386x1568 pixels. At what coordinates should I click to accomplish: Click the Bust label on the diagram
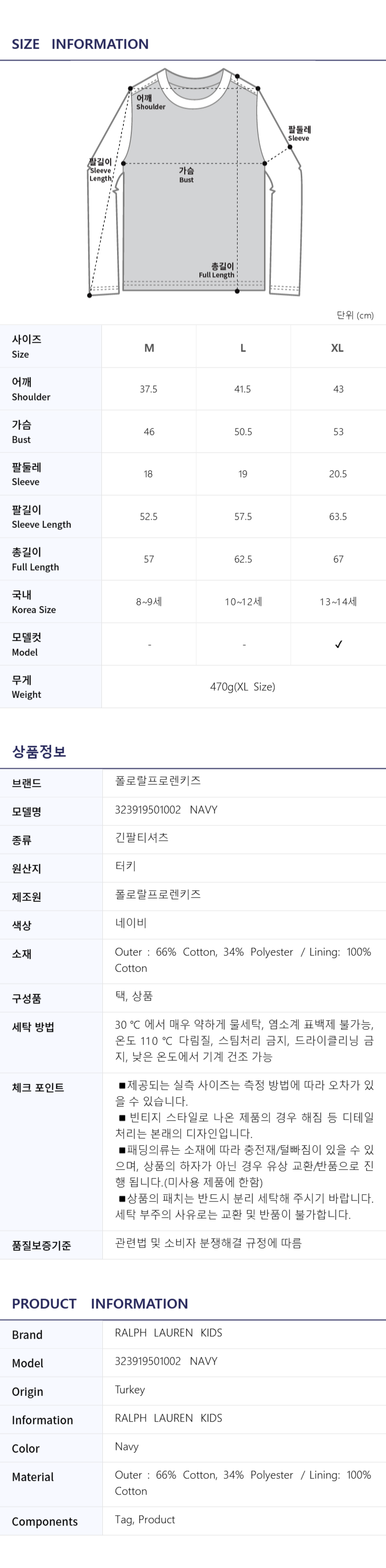[x=186, y=174]
